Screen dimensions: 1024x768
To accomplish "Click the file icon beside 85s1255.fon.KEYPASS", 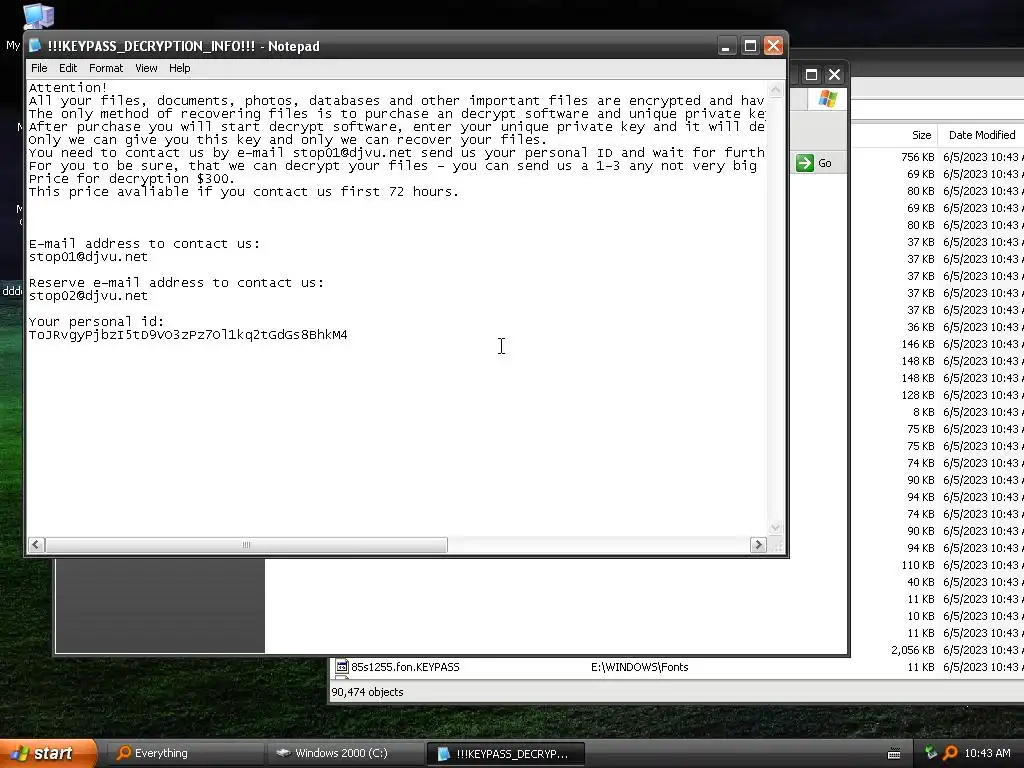I will coord(342,667).
